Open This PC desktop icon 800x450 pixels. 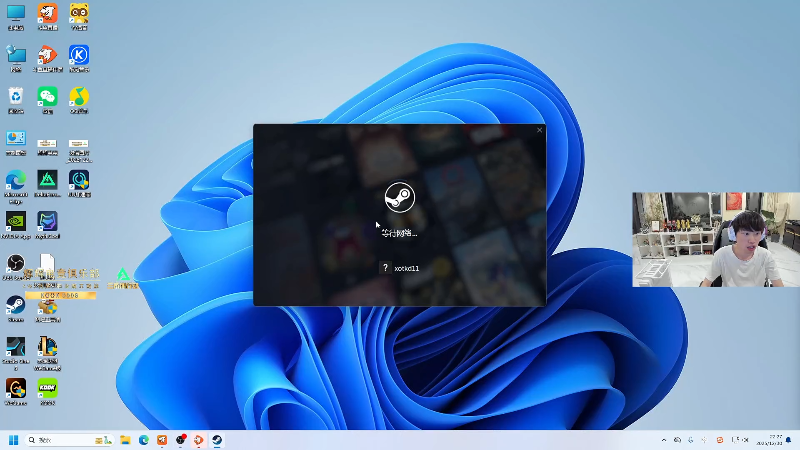16,17
